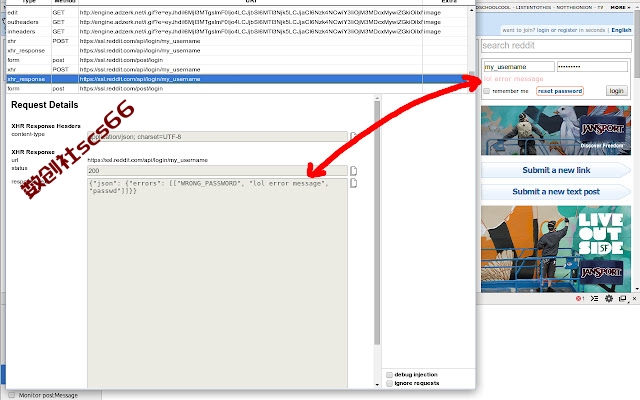The width and height of the screenshot is (640, 400).
Task: Click the login link in the join banner
Action: tap(543, 30)
